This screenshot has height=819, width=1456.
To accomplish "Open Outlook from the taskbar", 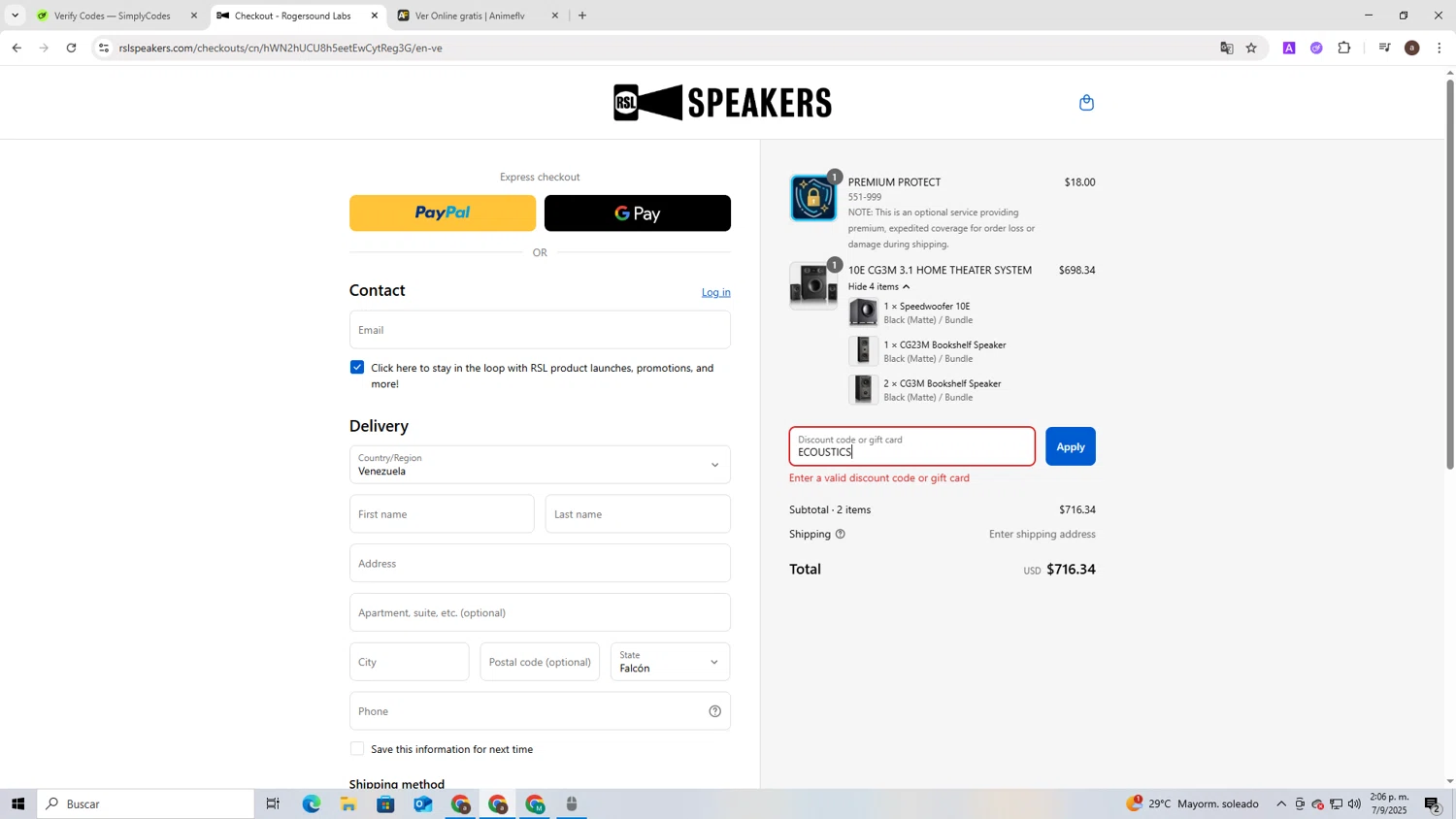I will pyautogui.click(x=423, y=803).
